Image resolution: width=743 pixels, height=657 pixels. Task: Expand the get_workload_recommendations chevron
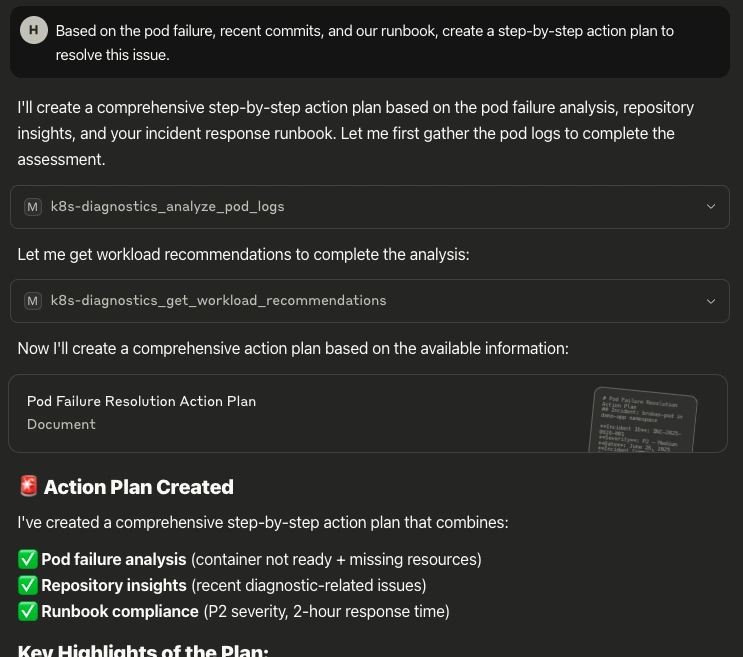(711, 301)
